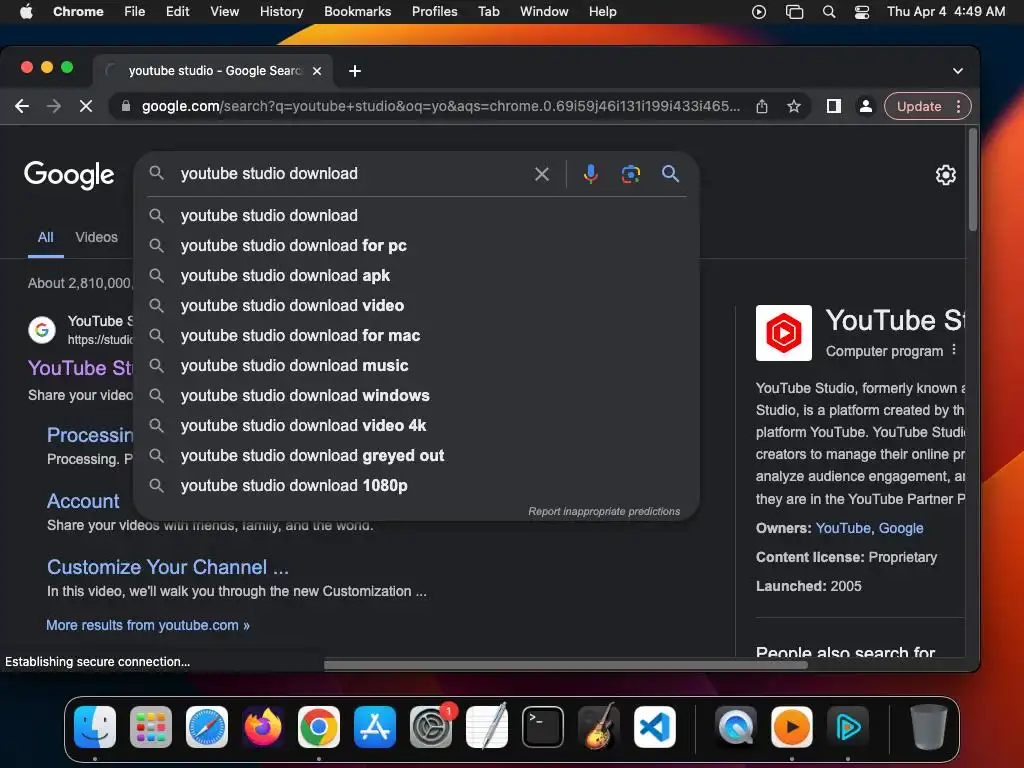Launch Firefox from the dock
Screen dimensions: 1024x768
point(263,727)
